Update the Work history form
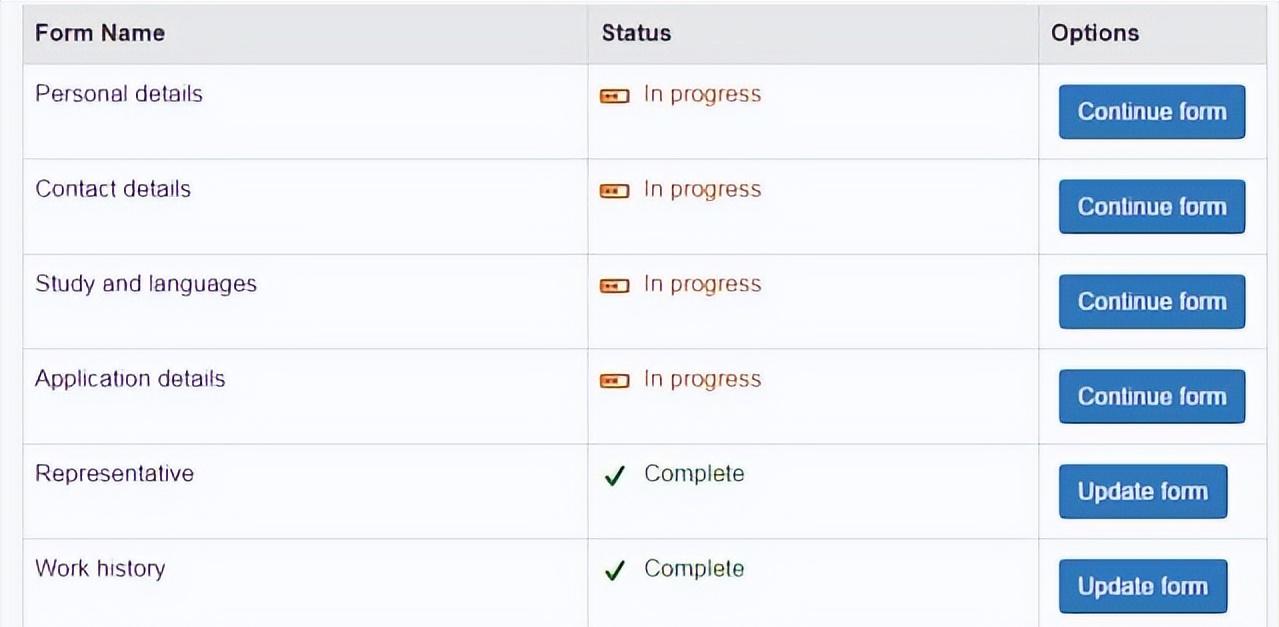This screenshot has width=1279, height=627. (x=1142, y=587)
